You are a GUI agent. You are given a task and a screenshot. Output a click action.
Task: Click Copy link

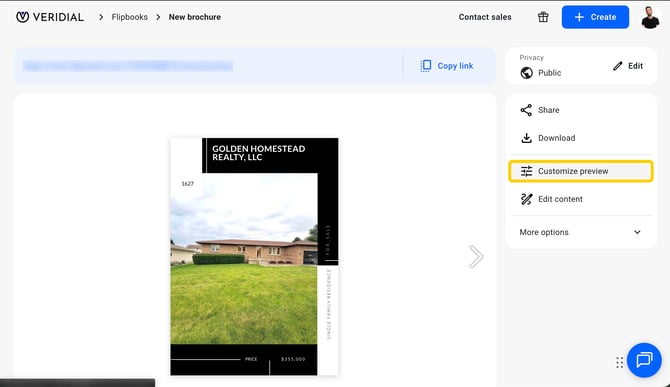[x=447, y=66]
